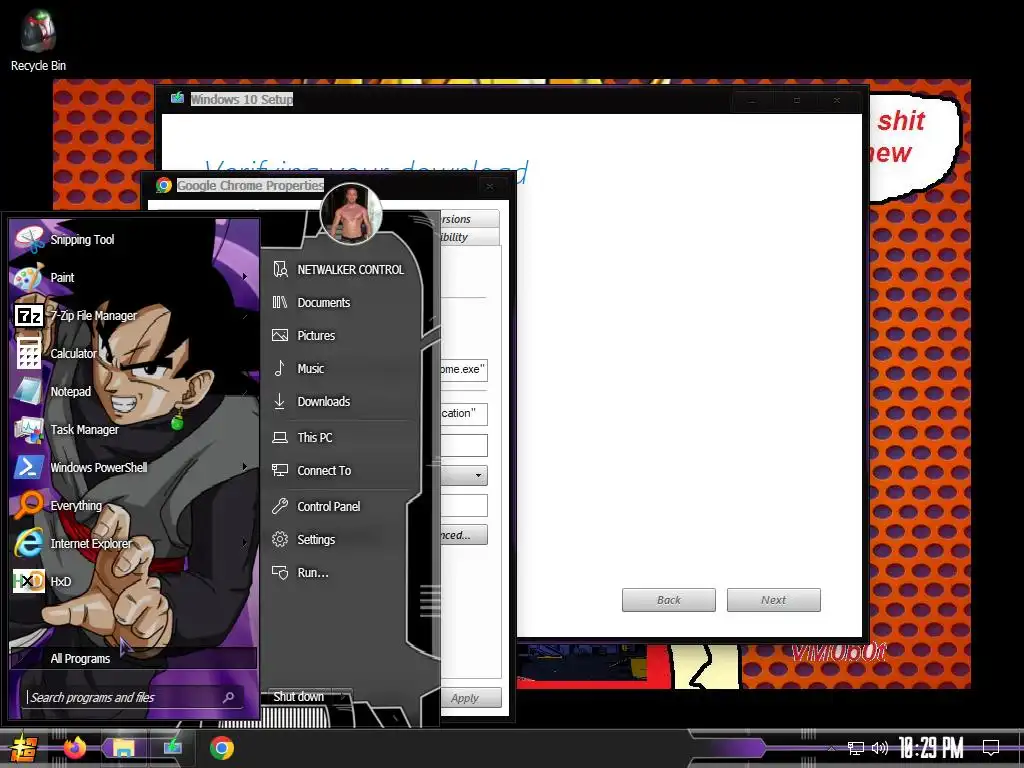Open the notification center icon
This screenshot has width=1024, height=768.
[x=991, y=748]
